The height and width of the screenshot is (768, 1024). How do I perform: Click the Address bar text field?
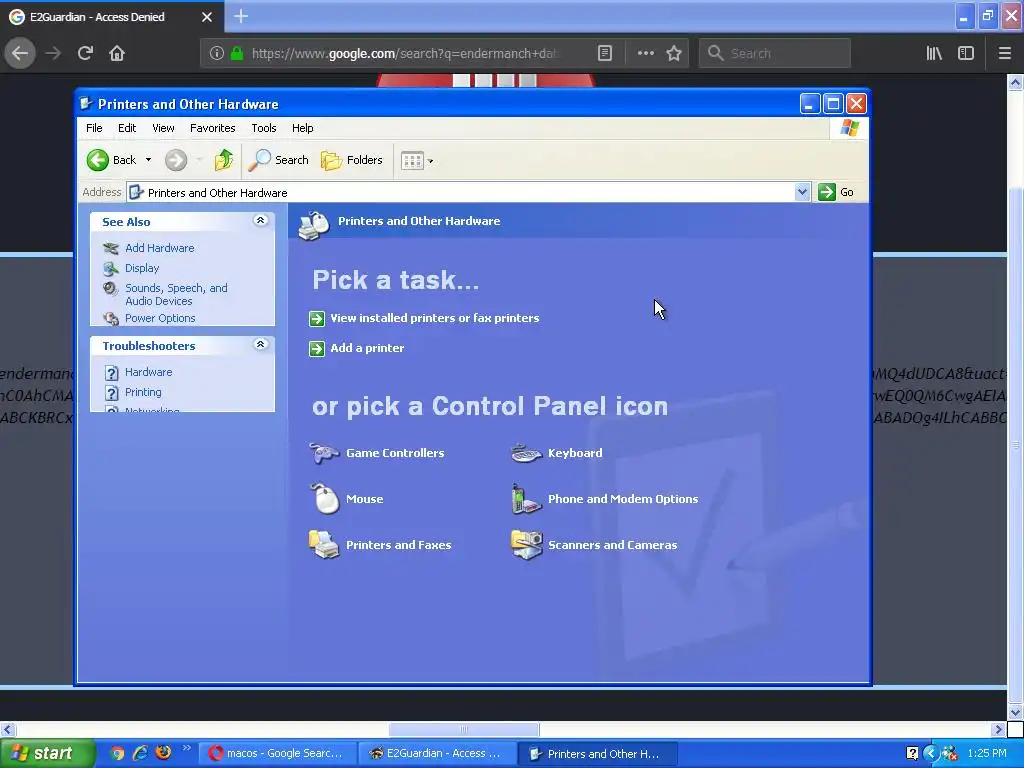pos(460,193)
